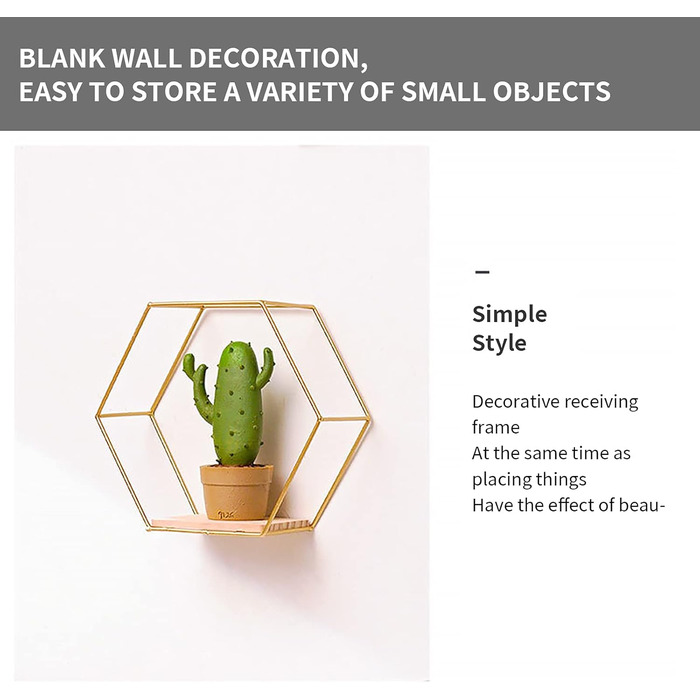The width and height of the screenshot is (700, 700).
Task: Click the "placing things" text line
Action: click(x=529, y=479)
